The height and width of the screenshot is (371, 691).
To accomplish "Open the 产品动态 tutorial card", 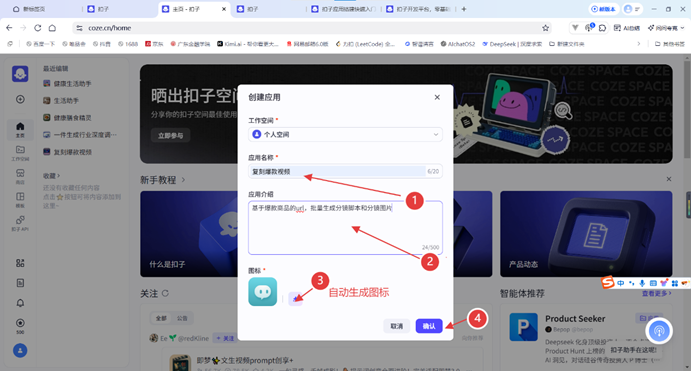I will 586,234.
